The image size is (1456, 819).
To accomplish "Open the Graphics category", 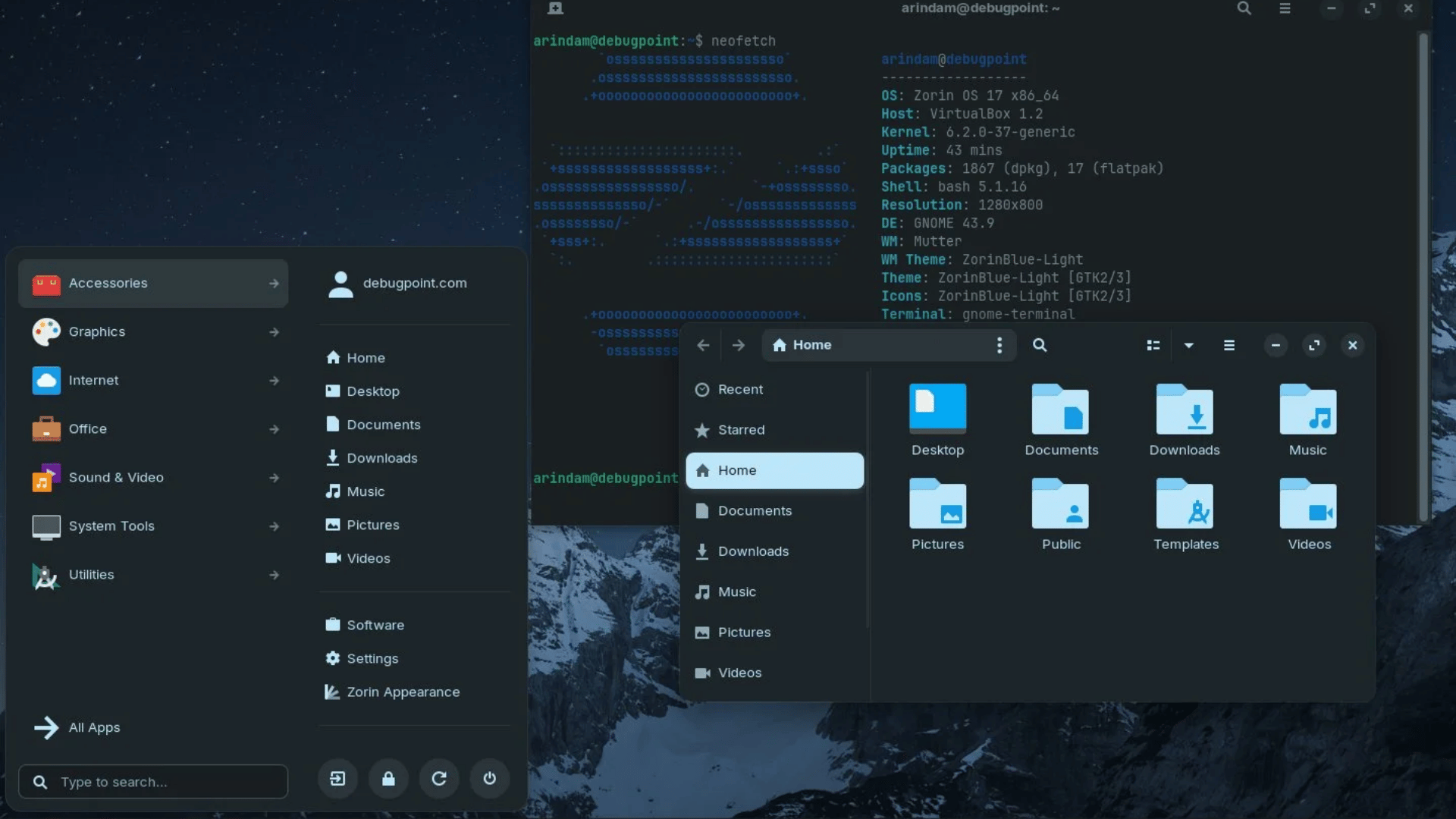I will tap(153, 331).
